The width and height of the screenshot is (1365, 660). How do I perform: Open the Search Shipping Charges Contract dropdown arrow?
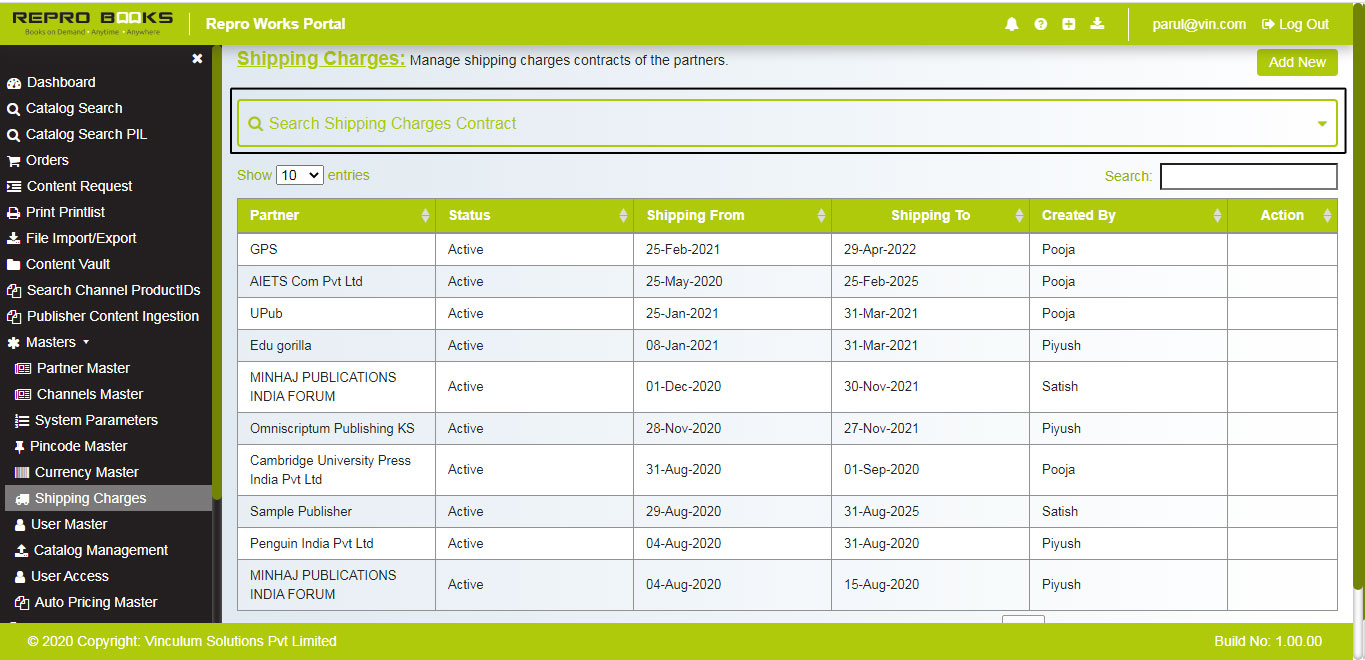point(1322,122)
